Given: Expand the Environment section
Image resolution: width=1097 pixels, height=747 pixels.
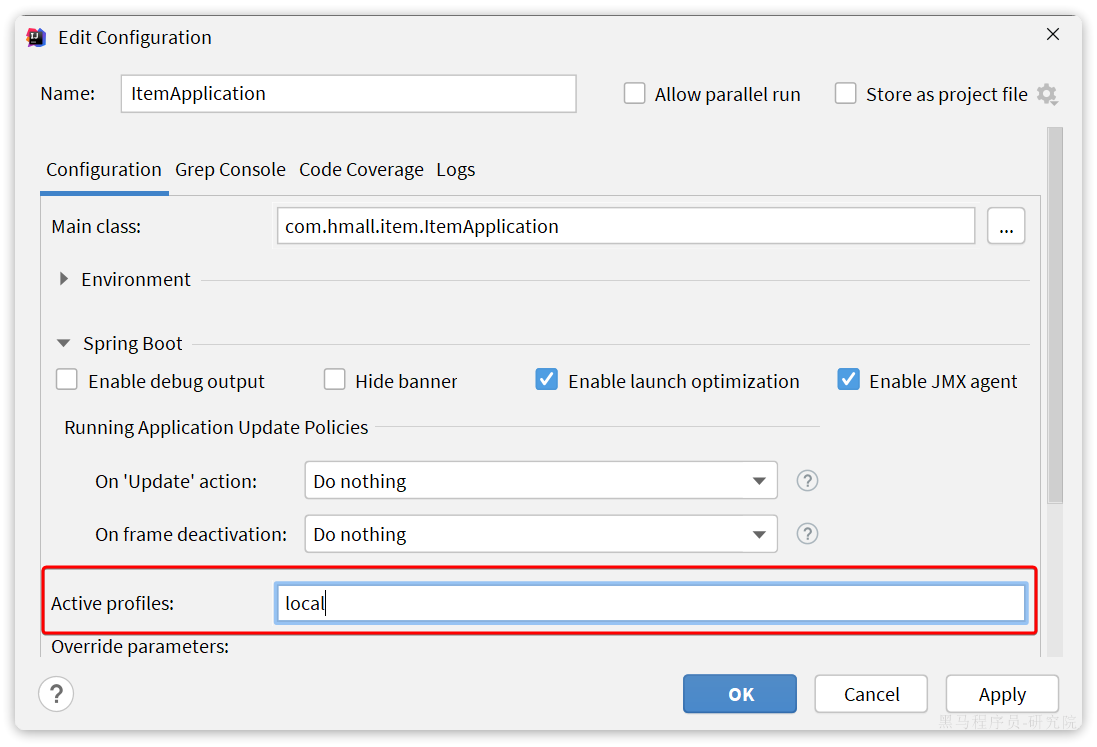Looking at the screenshot, I should click(x=65, y=280).
